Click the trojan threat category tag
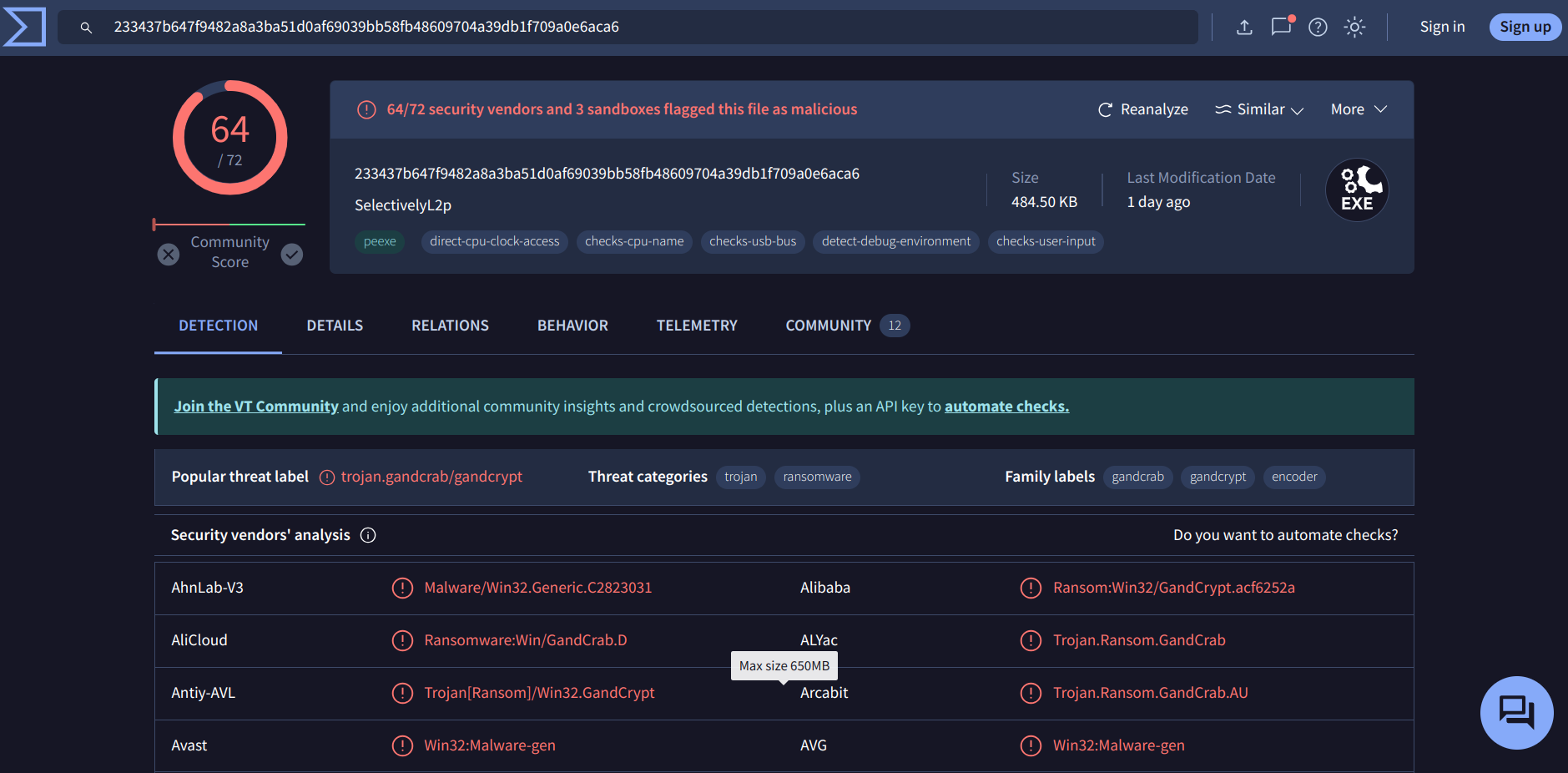Viewport: 1568px width, 773px height. [741, 477]
